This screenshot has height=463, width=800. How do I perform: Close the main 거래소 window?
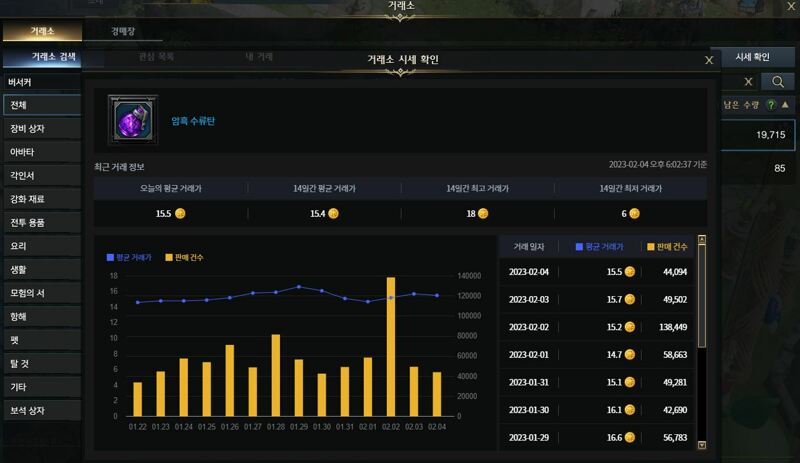[x=790, y=7]
